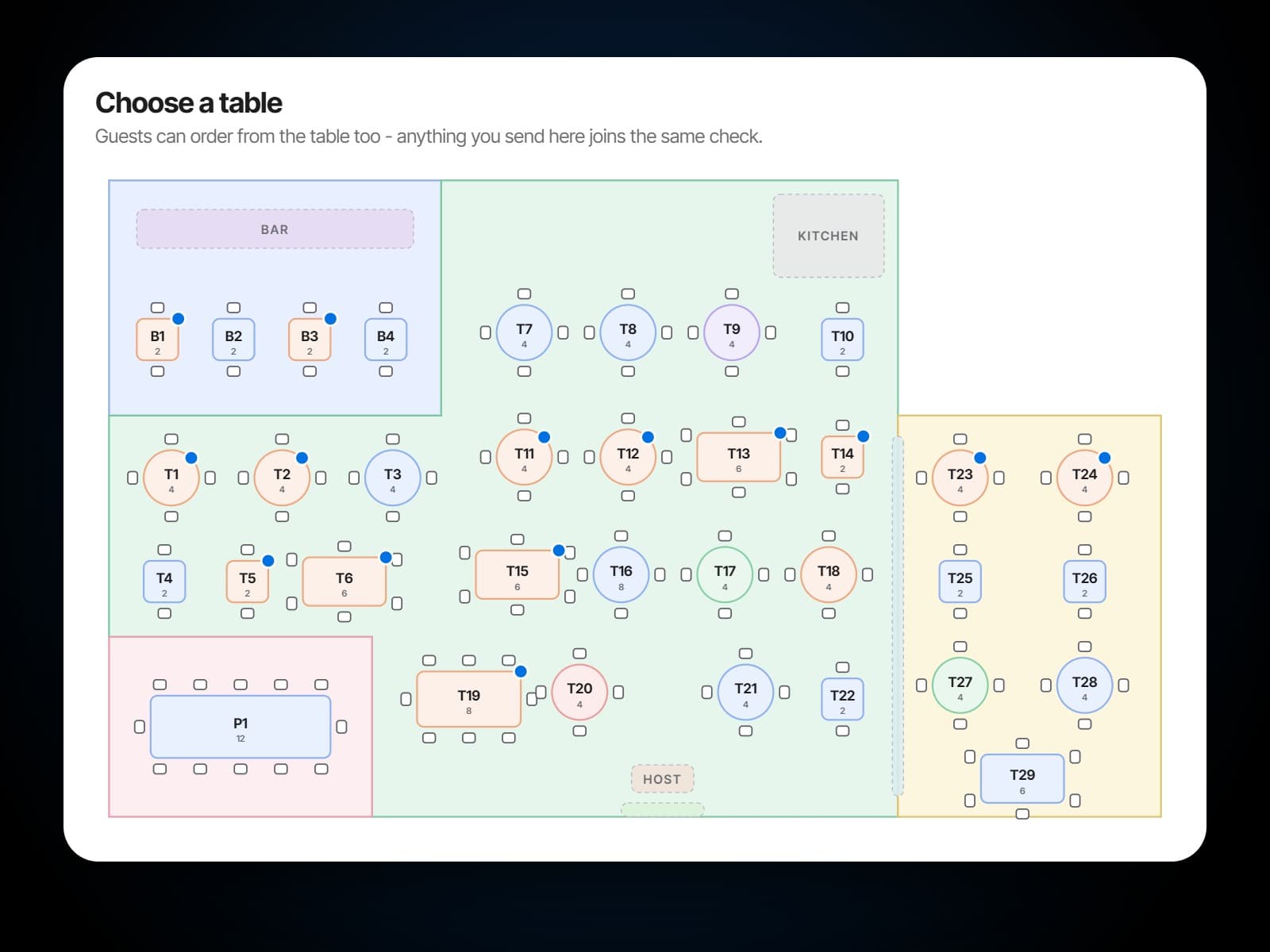Viewport: 1270px width, 952px height.
Task: Select six-seat table T6
Action: [344, 582]
